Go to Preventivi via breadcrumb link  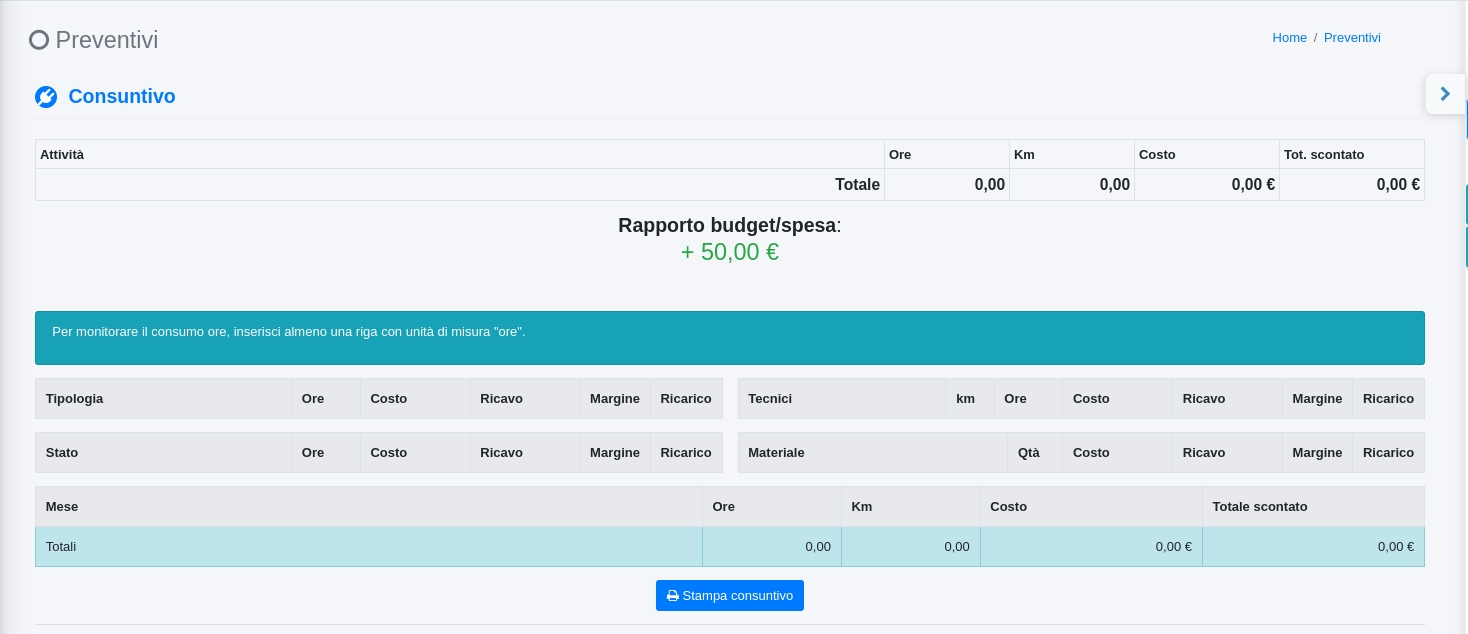(x=1352, y=38)
